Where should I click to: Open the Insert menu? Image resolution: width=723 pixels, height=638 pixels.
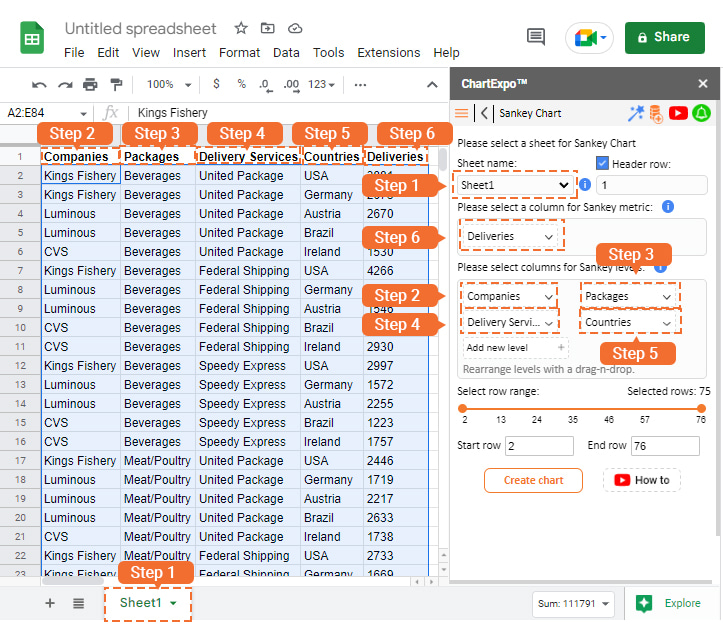tap(189, 53)
